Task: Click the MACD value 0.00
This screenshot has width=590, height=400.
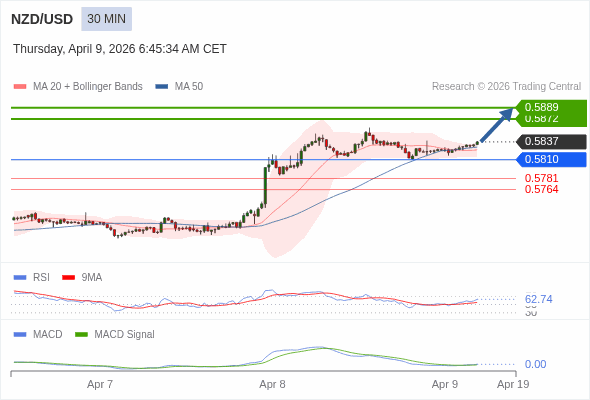Action: pos(535,364)
